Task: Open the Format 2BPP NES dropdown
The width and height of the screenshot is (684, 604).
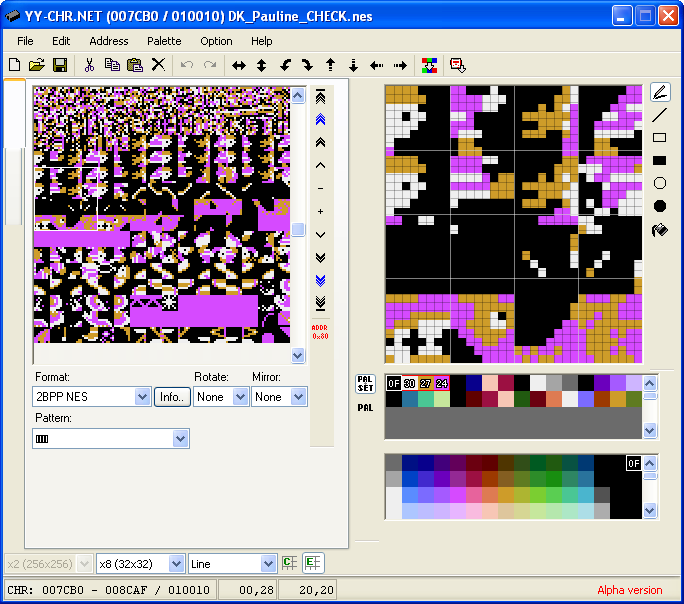Action: click(x=92, y=396)
